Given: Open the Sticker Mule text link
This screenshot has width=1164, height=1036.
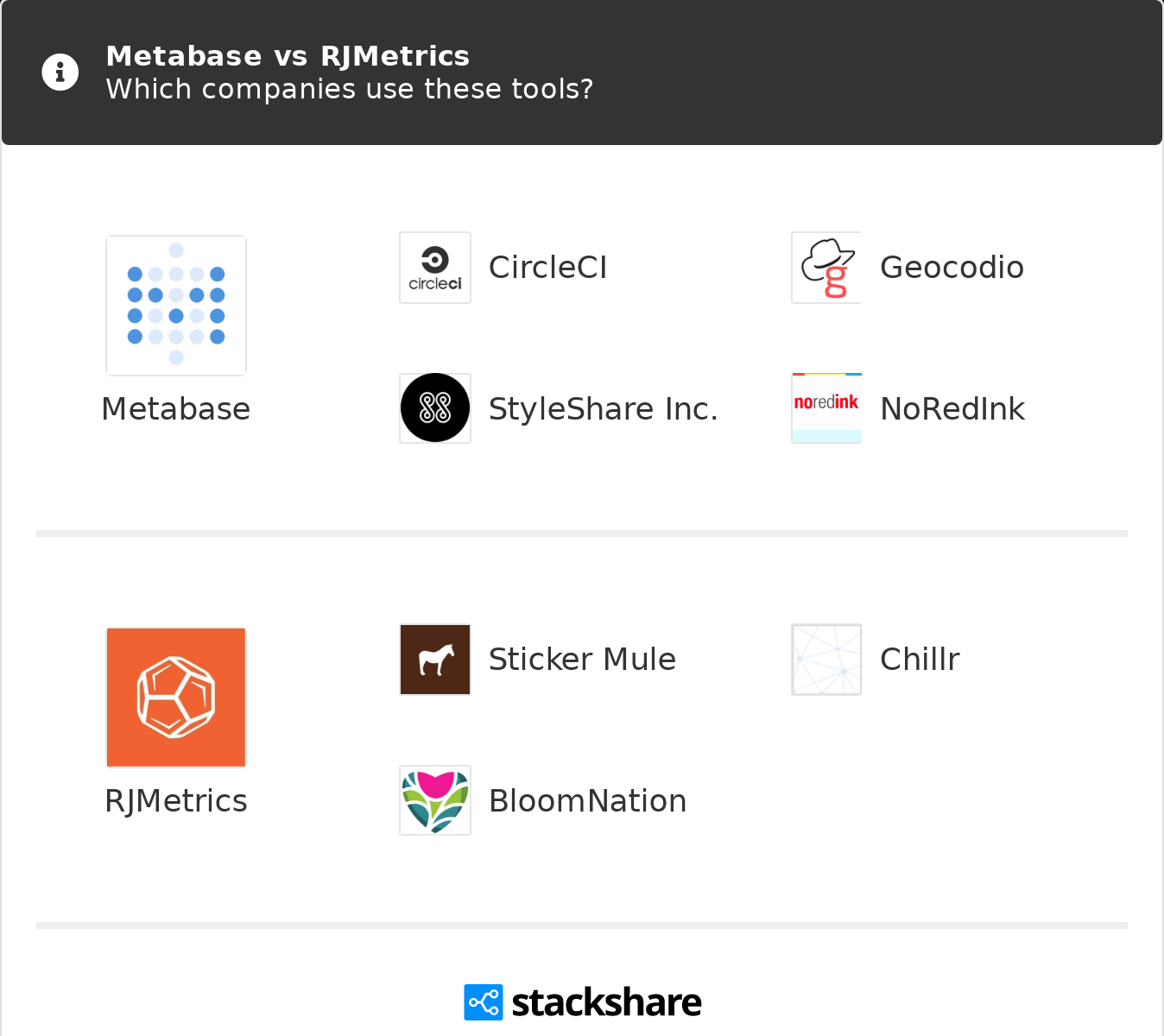Looking at the screenshot, I should pyautogui.click(x=582, y=660).
